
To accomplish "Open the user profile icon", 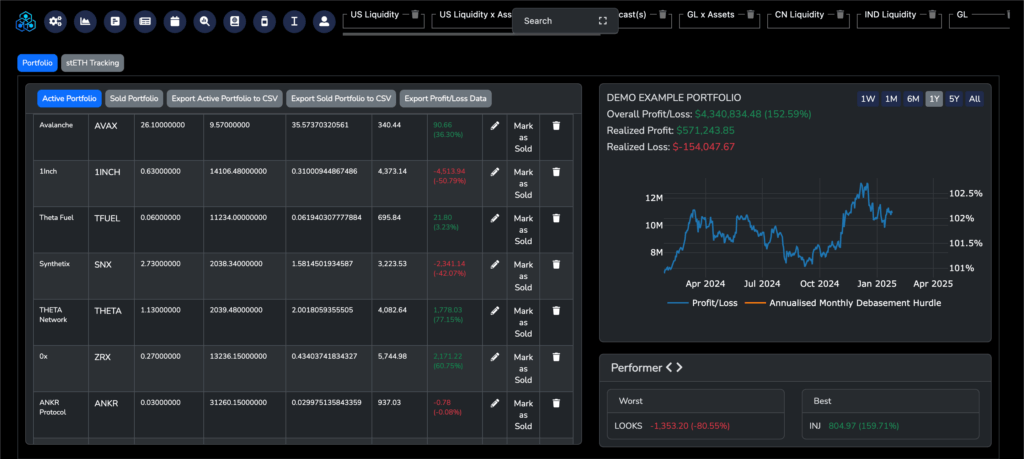I will tap(324, 21).
